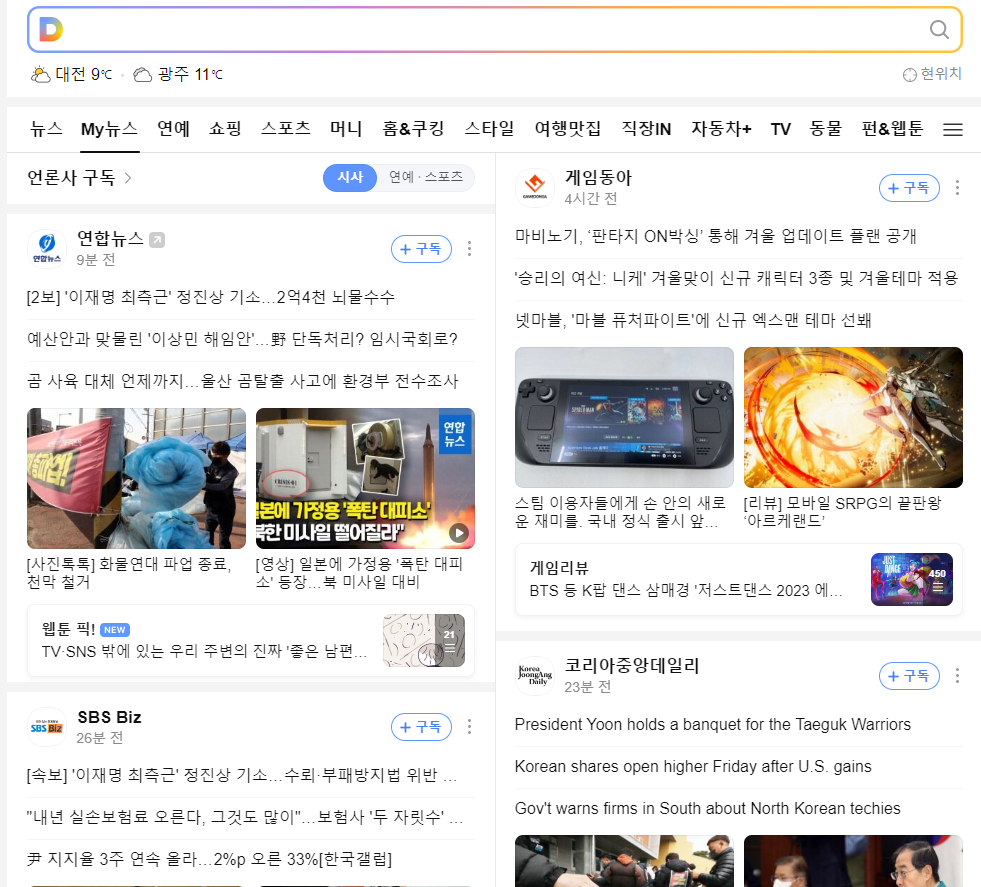This screenshot has height=887, width=981.
Task: Select the My뉴스 tab
Action: point(109,129)
